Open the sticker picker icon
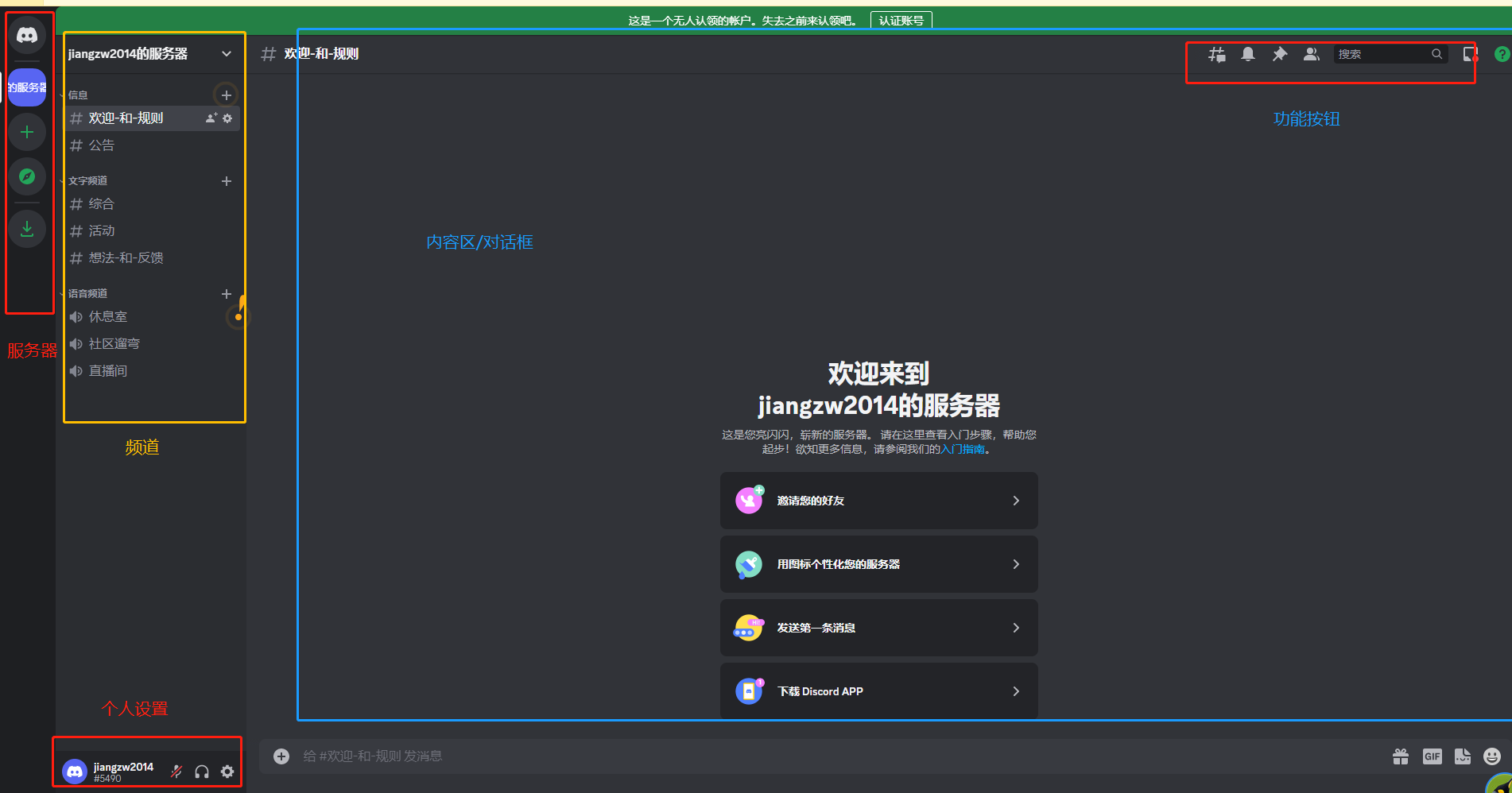 pos(1463,756)
